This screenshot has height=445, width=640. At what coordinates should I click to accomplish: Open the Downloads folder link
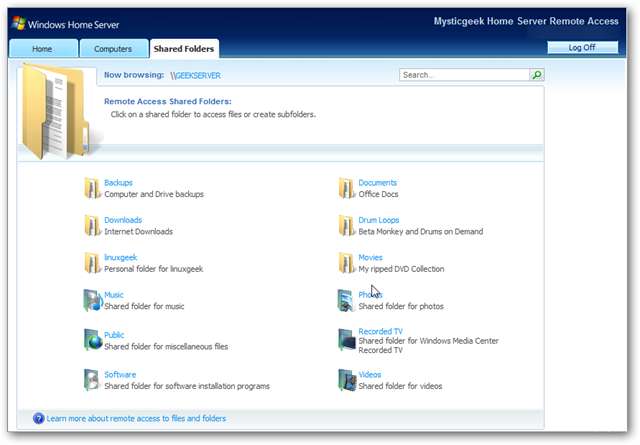pyautogui.click(x=123, y=220)
